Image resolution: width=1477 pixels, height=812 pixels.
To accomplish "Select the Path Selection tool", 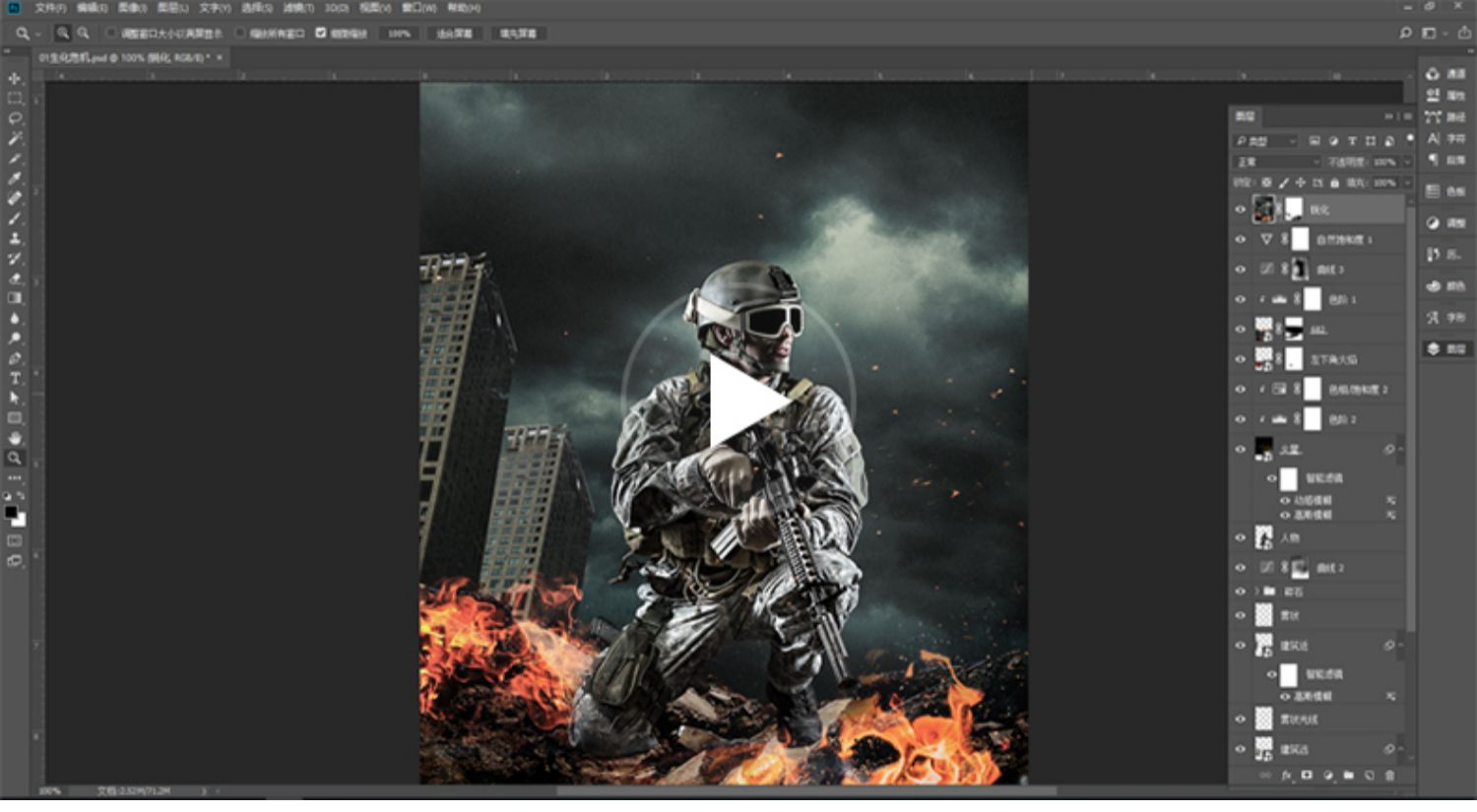I will pos(14,398).
